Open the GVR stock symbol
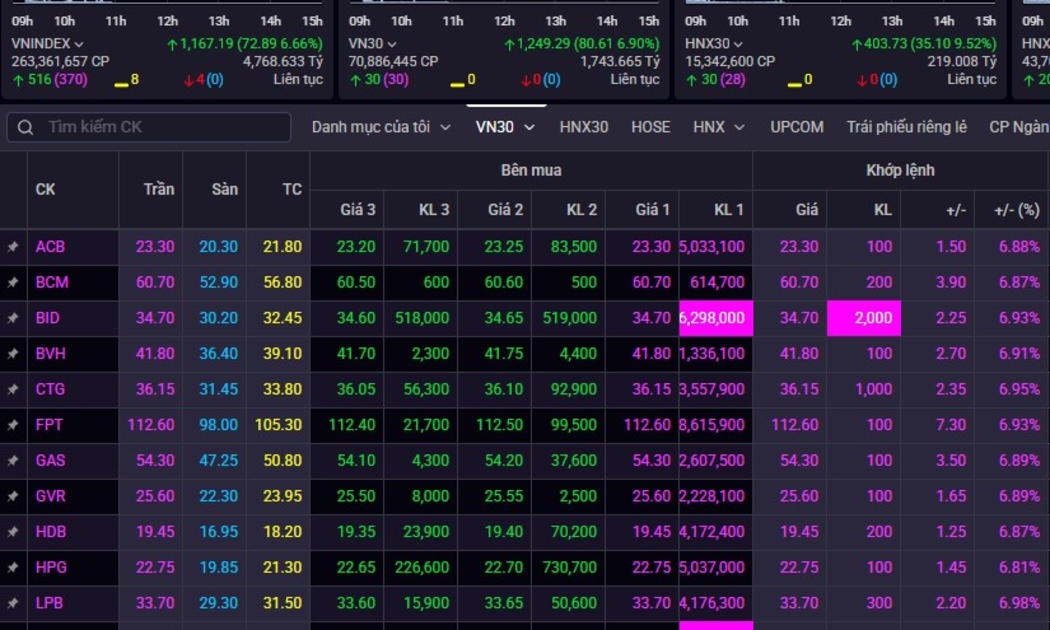The image size is (1050, 630). (50, 497)
